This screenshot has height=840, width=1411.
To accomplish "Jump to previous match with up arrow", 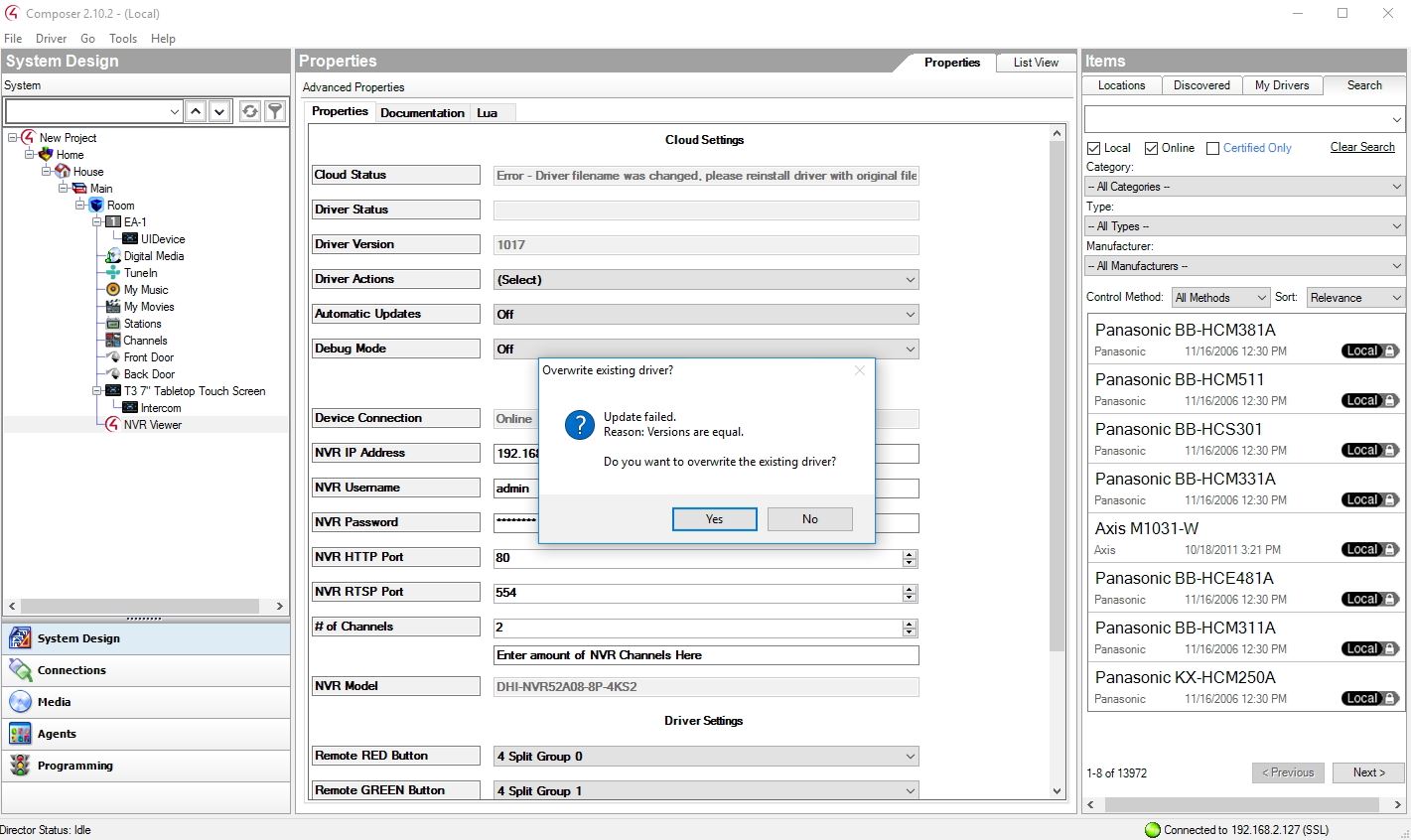I will 196,111.
